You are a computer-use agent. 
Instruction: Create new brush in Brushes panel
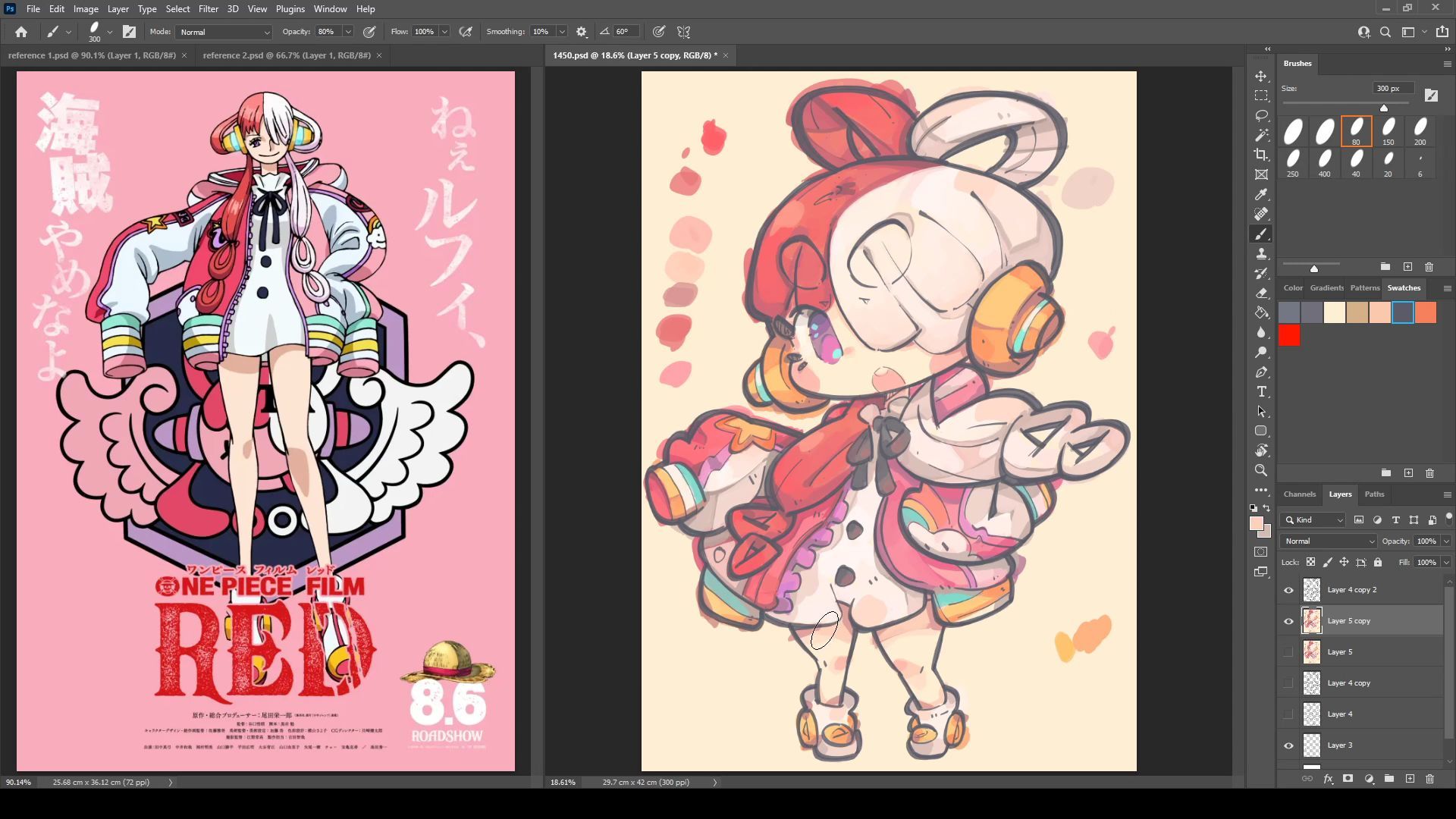[1407, 267]
